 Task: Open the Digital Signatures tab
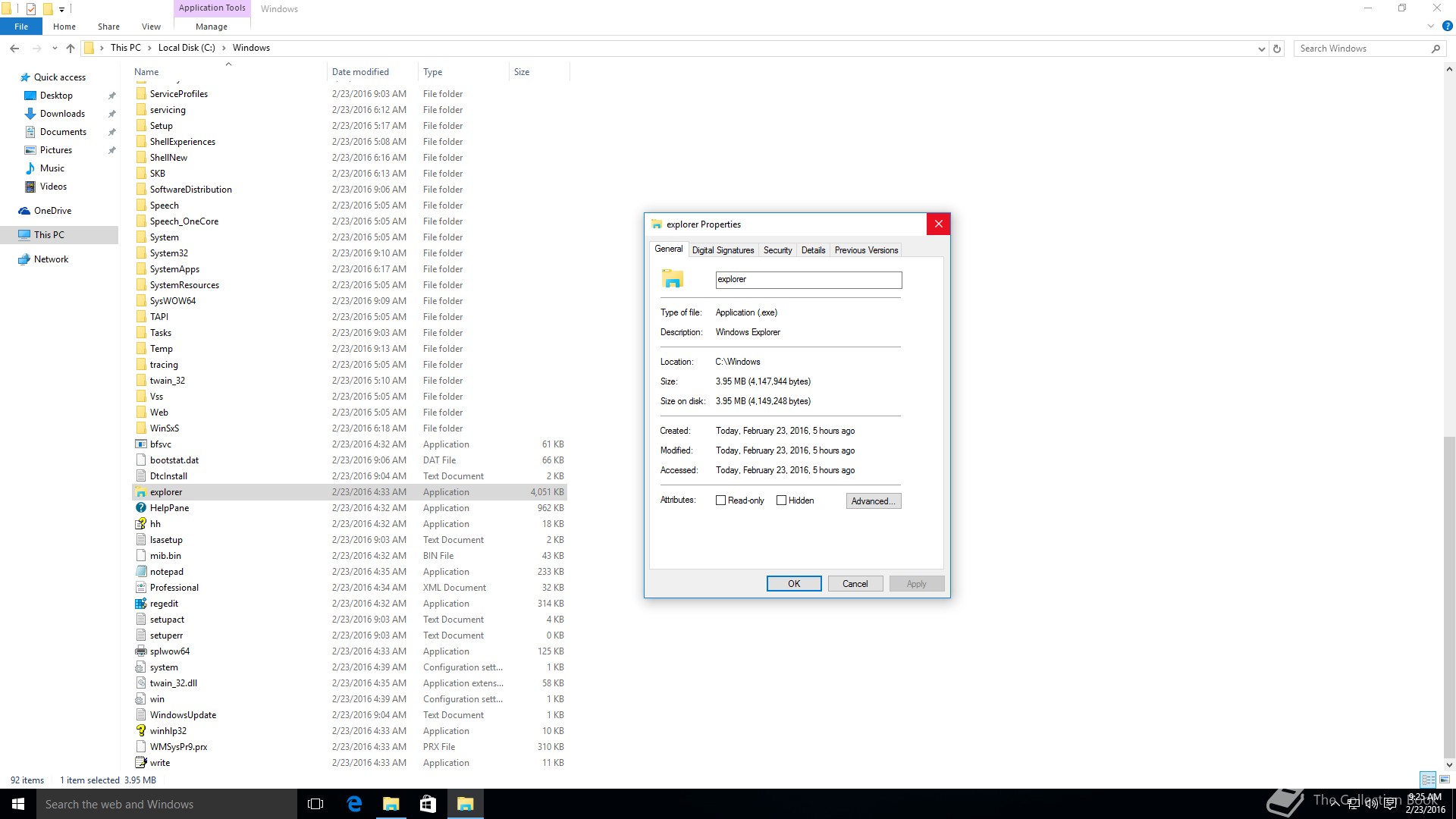[723, 250]
